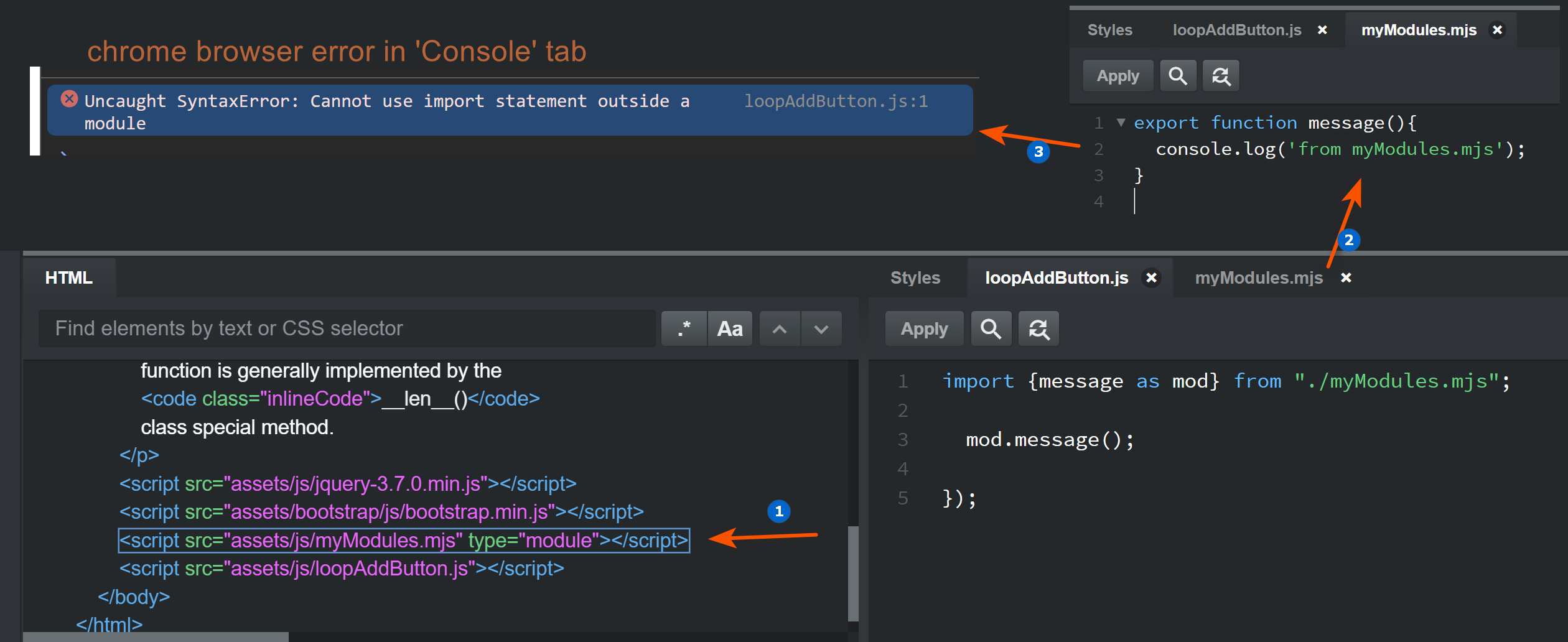Click the red error icon in the console message
Image resolution: width=1568 pixels, height=642 pixels.
69,99
